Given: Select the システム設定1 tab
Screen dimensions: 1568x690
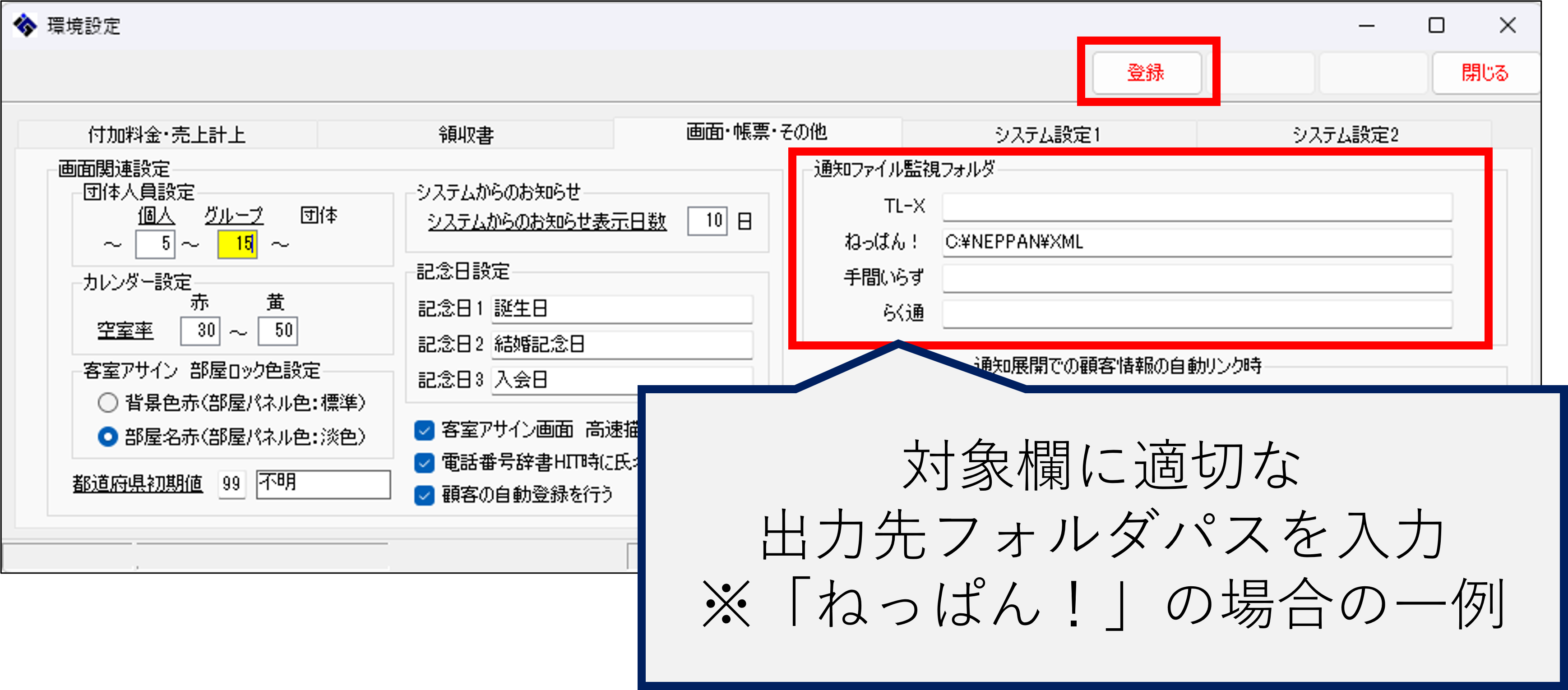Looking at the screenshot, I should point(1048,134).
